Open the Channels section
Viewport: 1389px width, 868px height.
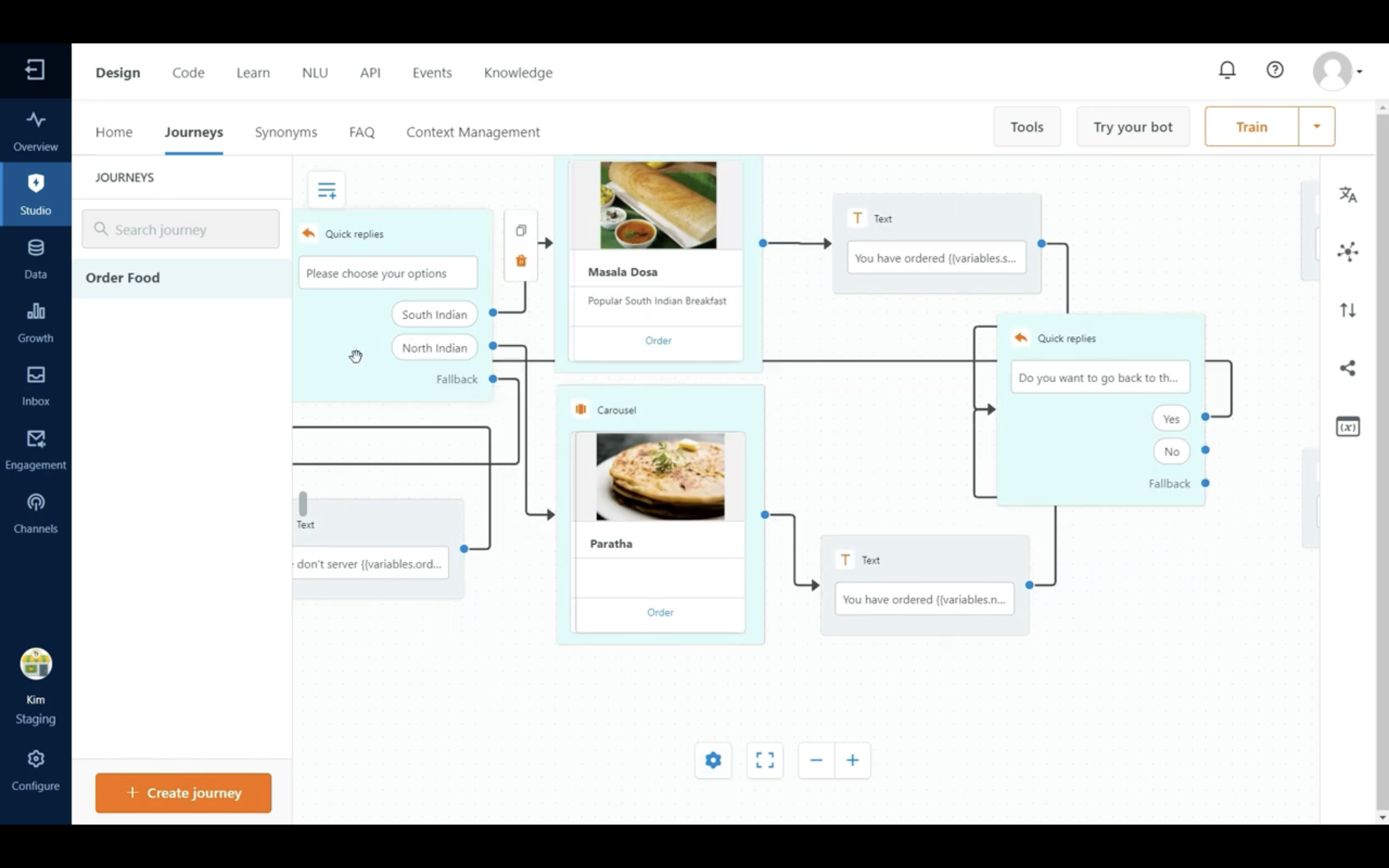(x=36, y=513)
